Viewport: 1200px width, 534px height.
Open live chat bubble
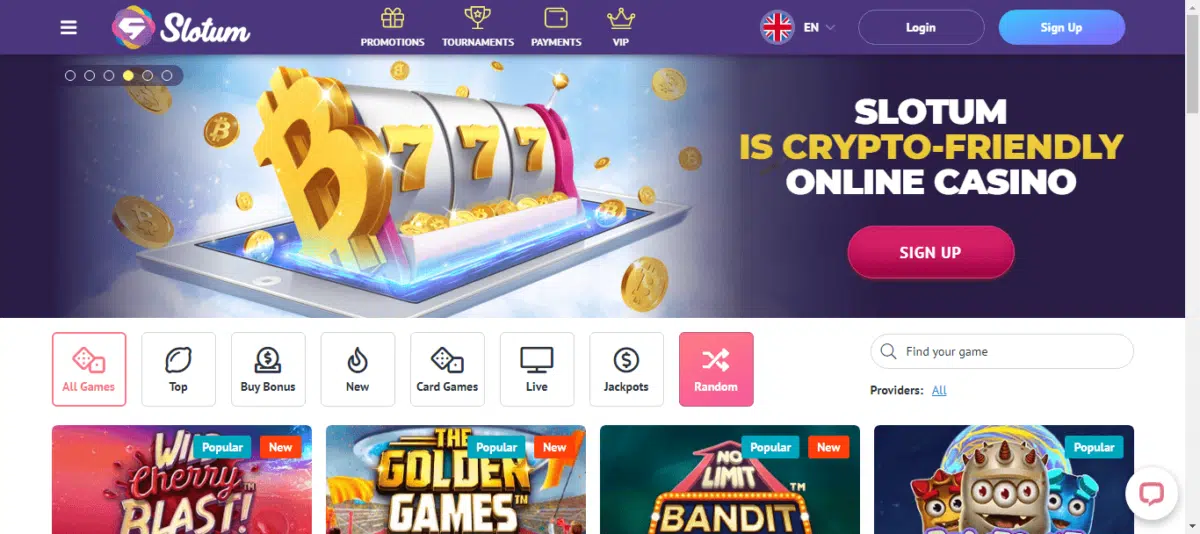click(1151, 493)
